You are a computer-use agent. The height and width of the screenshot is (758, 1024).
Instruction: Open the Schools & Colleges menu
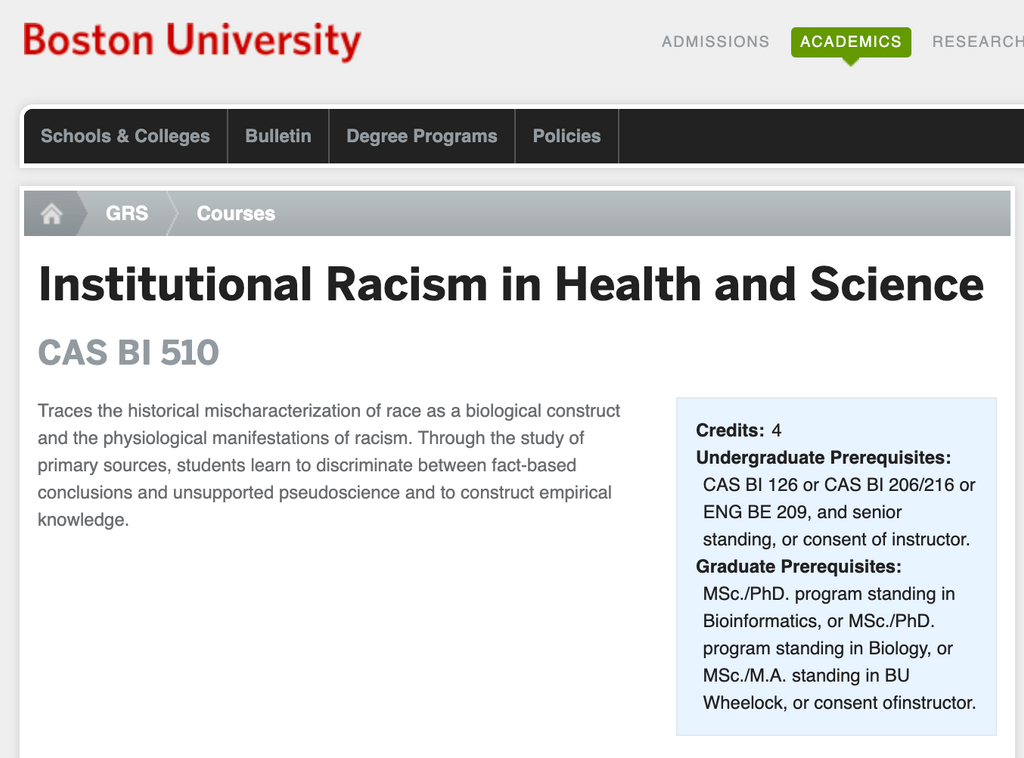click(x=125, y=136)
